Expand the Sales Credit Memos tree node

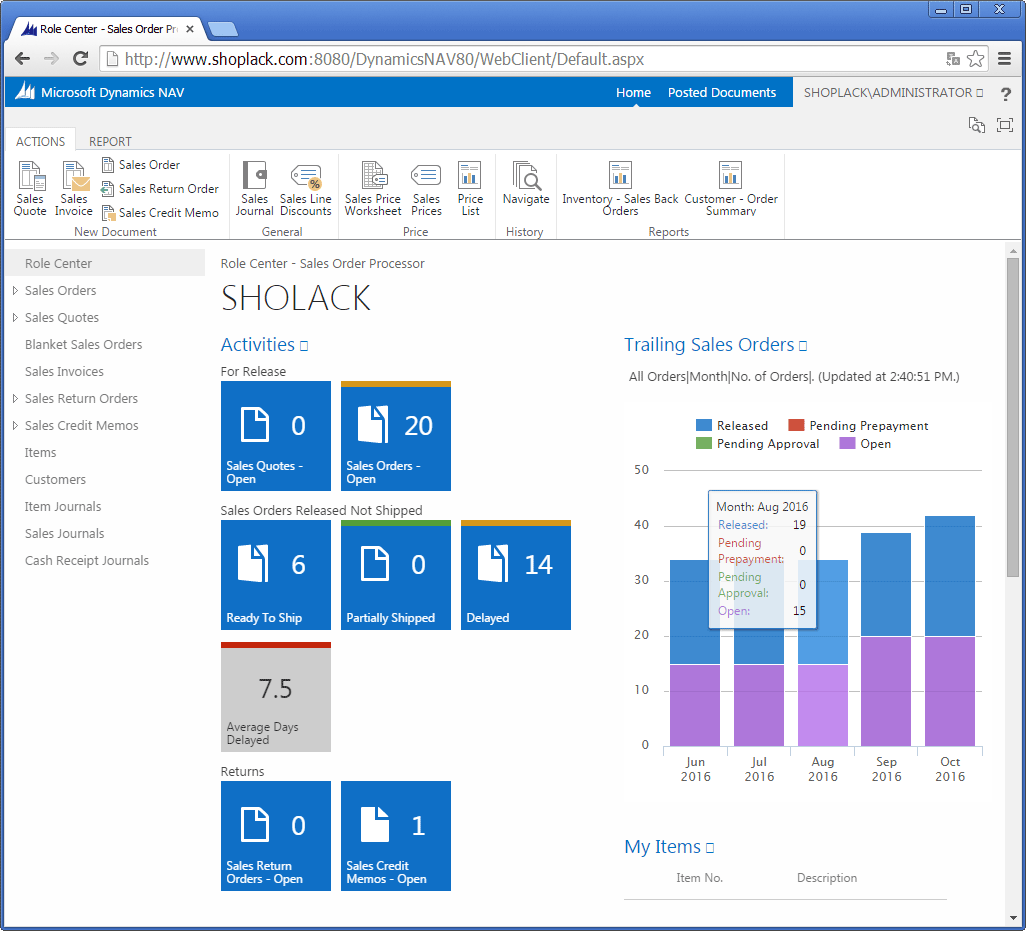[15, 425]
